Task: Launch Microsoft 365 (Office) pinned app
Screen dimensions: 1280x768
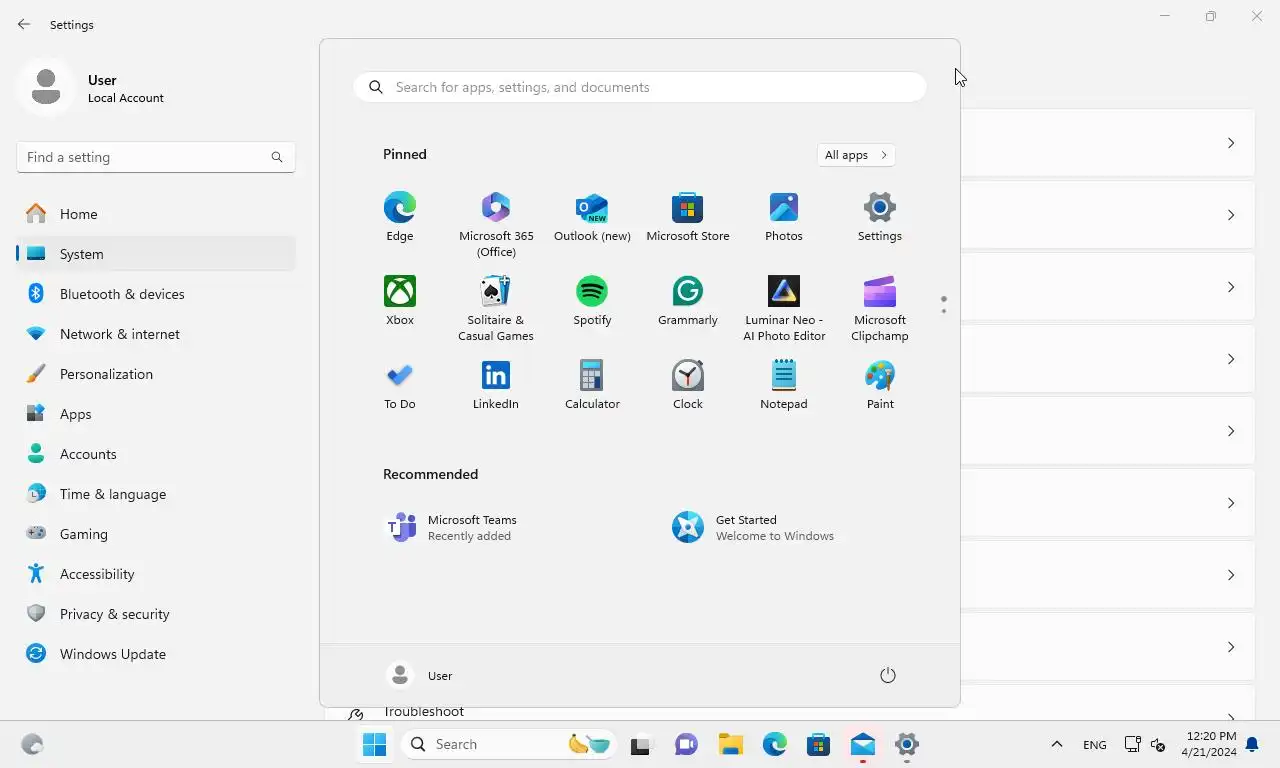Action: [496, 225]
